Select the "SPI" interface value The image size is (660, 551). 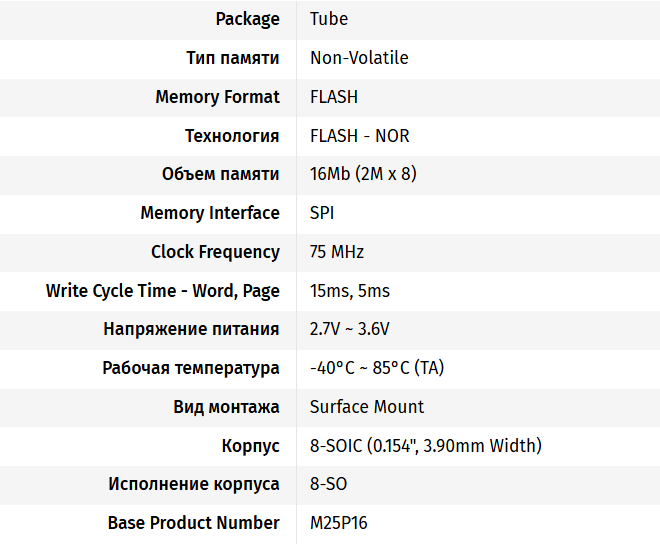pyautogui.click(x=322, y=213)
